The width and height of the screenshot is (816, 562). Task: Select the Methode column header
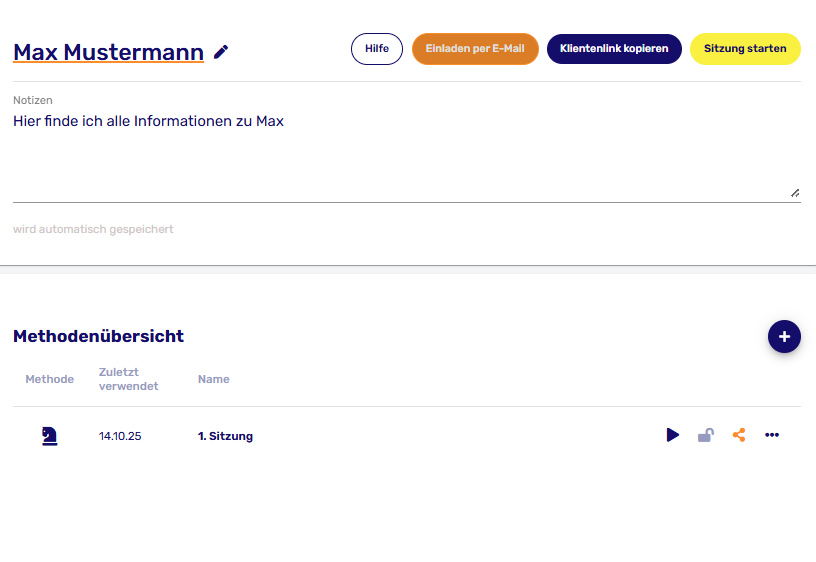50,379
